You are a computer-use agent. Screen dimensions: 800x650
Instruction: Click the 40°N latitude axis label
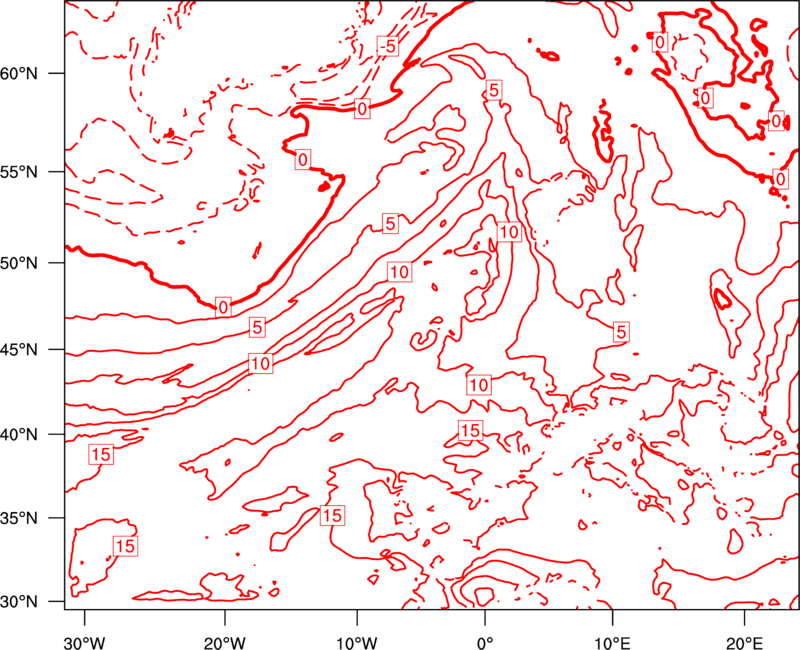[x=19, y=435]
